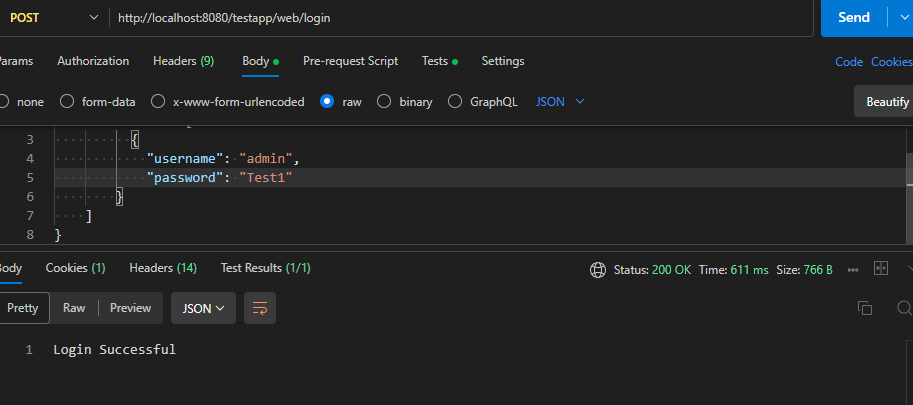The width and height of the screenshot is (913, 405).
Task: Open the response JSON format dropdown
Action: (203, 308)
